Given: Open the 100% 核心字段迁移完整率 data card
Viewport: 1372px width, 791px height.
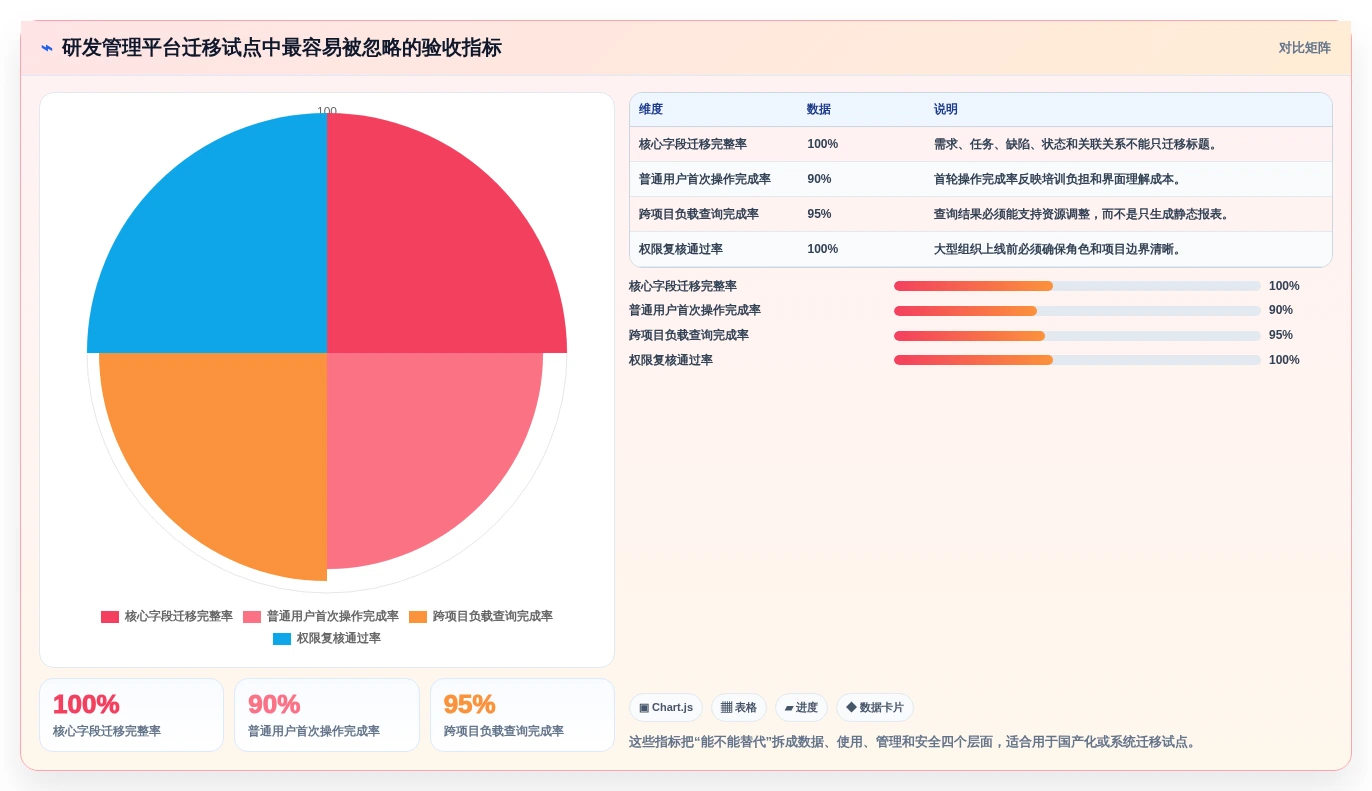Looking at the screenshot, I should pyautogui.click(x=131, y=715).
